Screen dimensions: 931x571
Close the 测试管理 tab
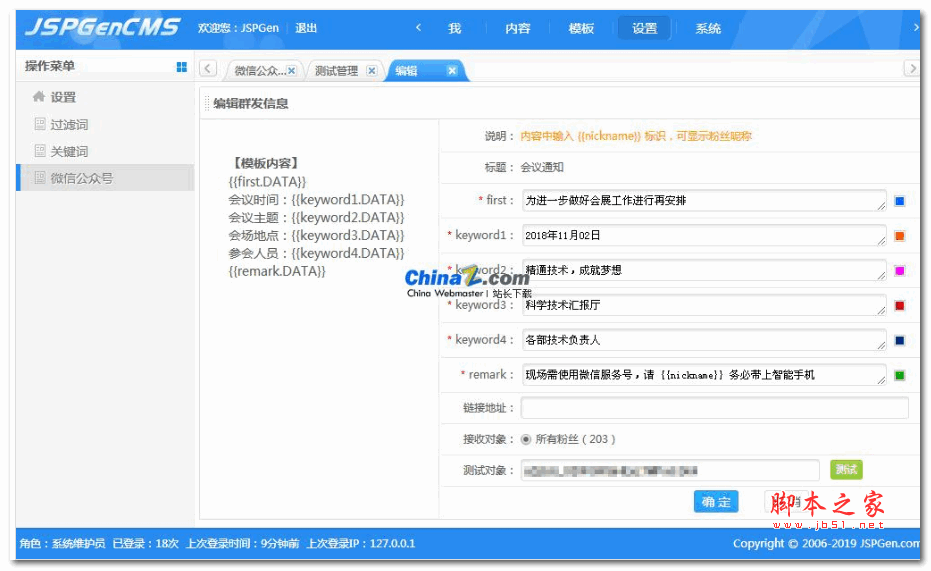pos(371,71)
